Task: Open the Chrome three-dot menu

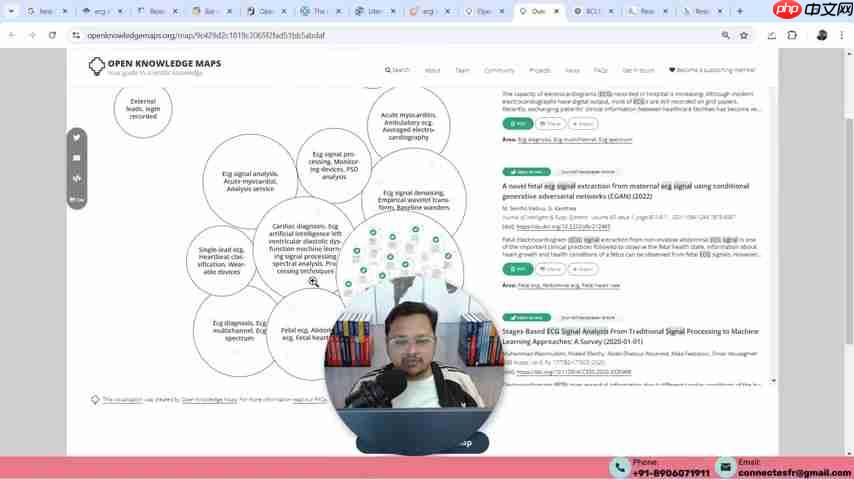Action: 841,35
